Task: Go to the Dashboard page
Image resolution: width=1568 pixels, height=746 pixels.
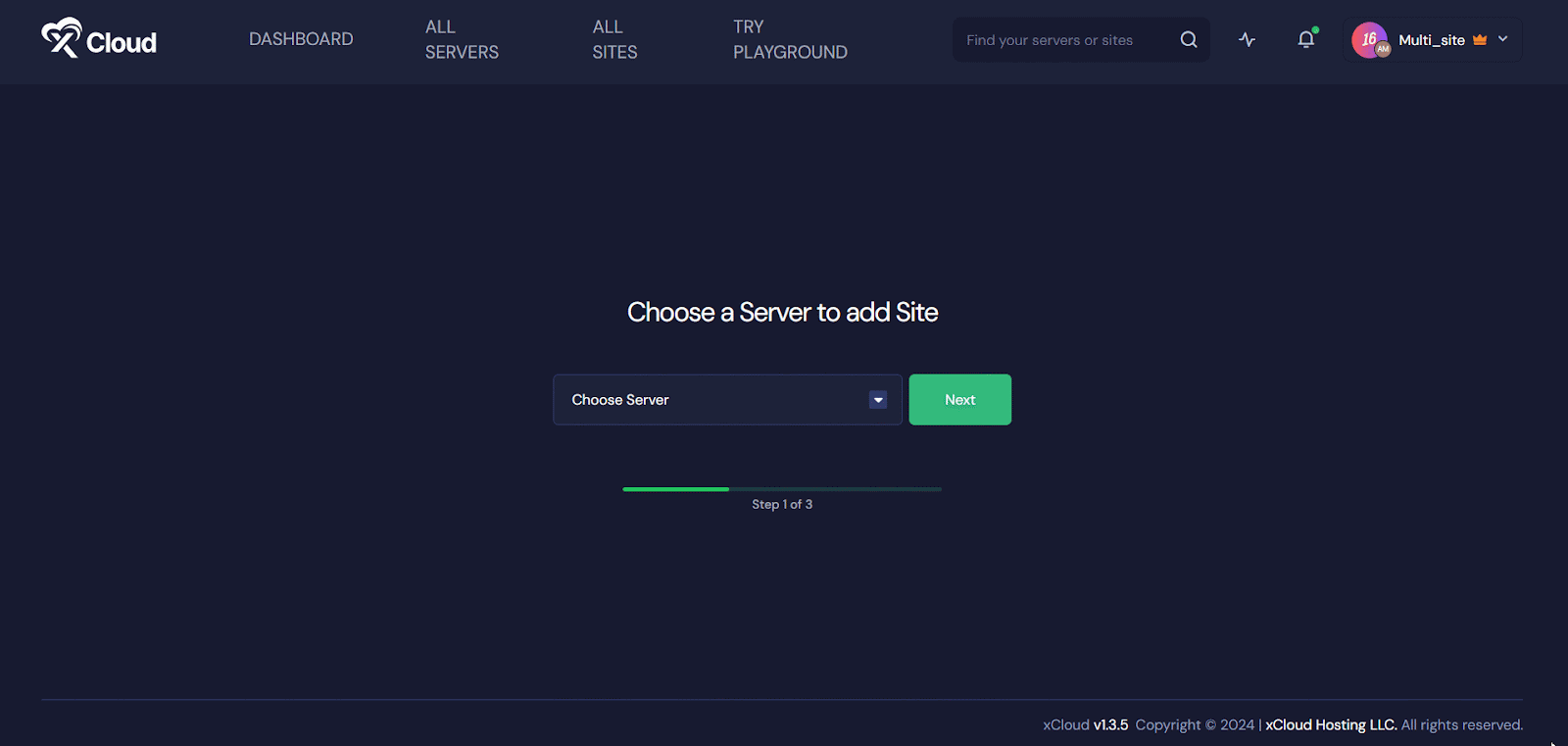Action: 301,39
